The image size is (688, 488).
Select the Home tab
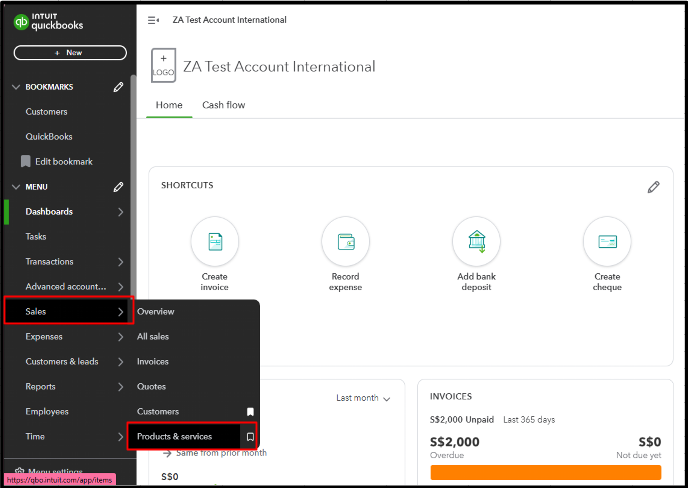tap(169, 105)
